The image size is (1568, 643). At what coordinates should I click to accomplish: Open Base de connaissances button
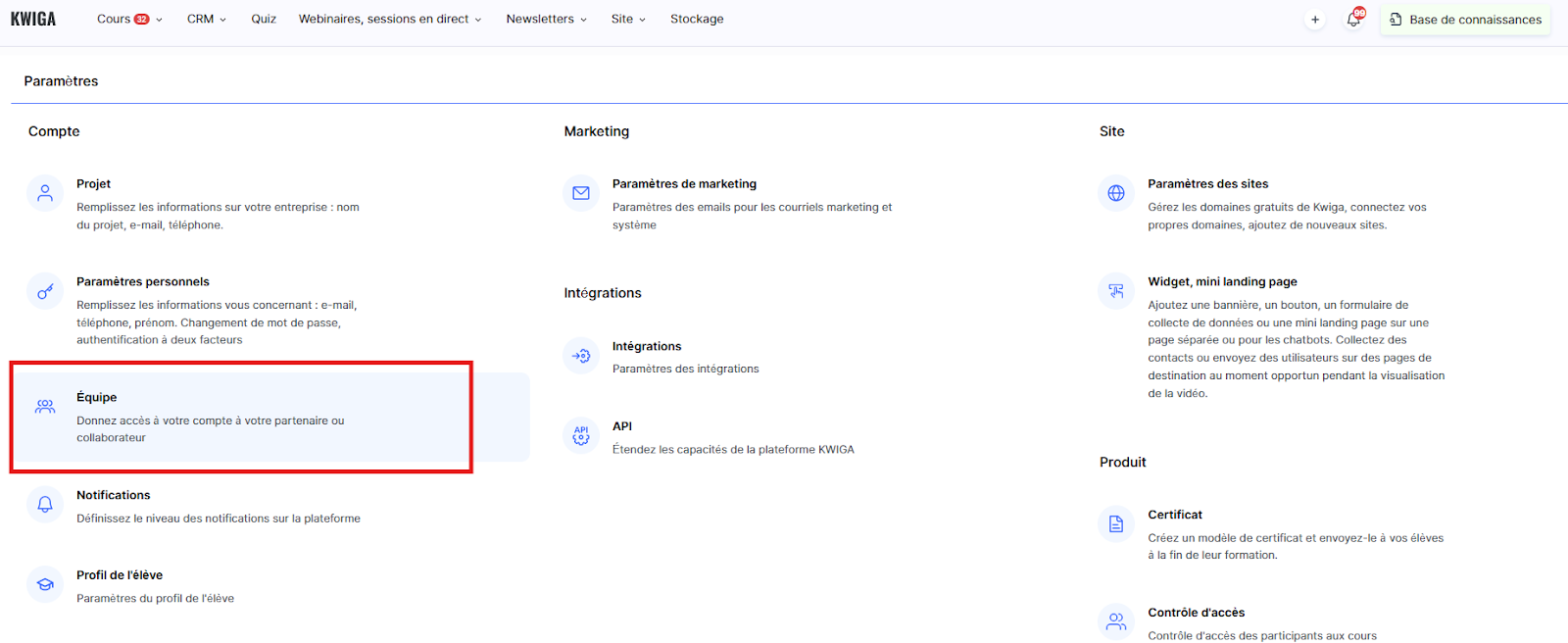pyautogui.click(x=1465, y=20)
